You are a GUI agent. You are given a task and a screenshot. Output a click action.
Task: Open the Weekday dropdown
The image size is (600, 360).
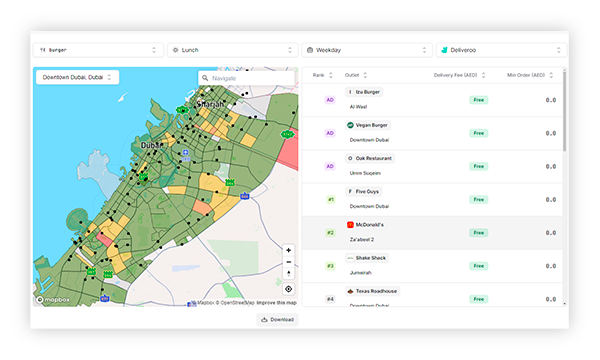click(x=367, y=50)
